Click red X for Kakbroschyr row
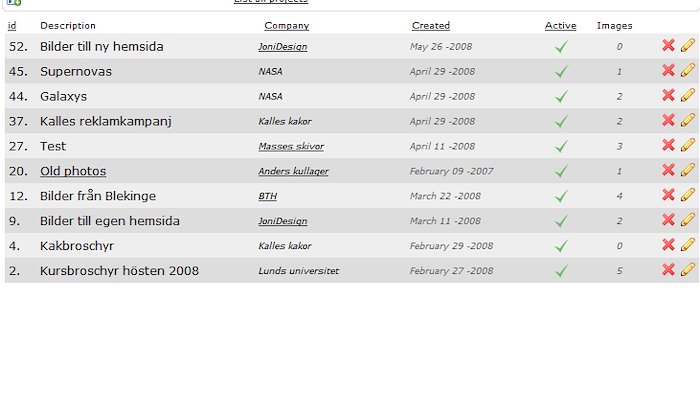 (x=668, y=245)
